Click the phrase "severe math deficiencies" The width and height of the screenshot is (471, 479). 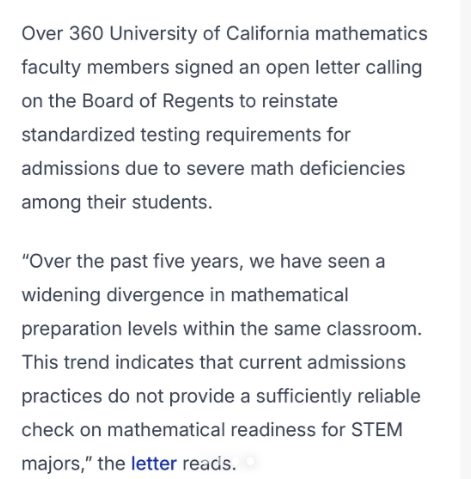pyautogui.click(x=295, y=168)
